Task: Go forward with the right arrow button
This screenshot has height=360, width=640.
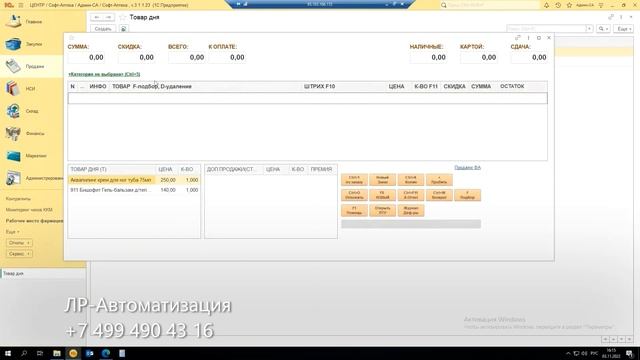Action: click(x=109, y=17)
